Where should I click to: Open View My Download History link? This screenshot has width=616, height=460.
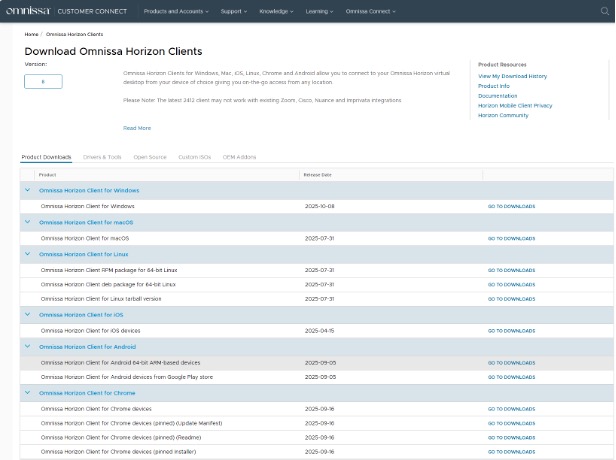(512, 76)
